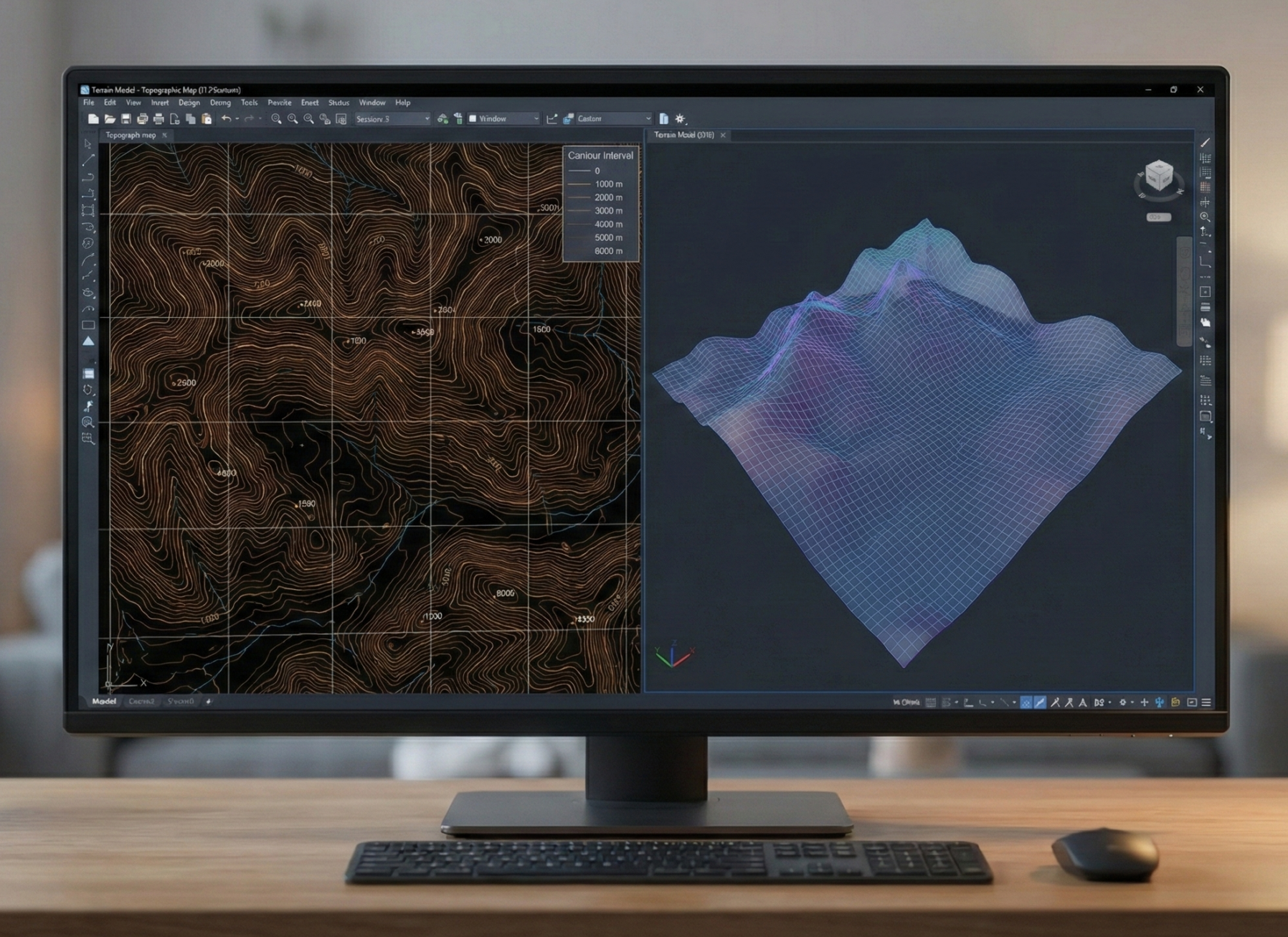Image resolution: width=1288 pixels, height=937 pixels.
Task: Click the sun-shaped icon at toolbar end
Action: point(680,119)
